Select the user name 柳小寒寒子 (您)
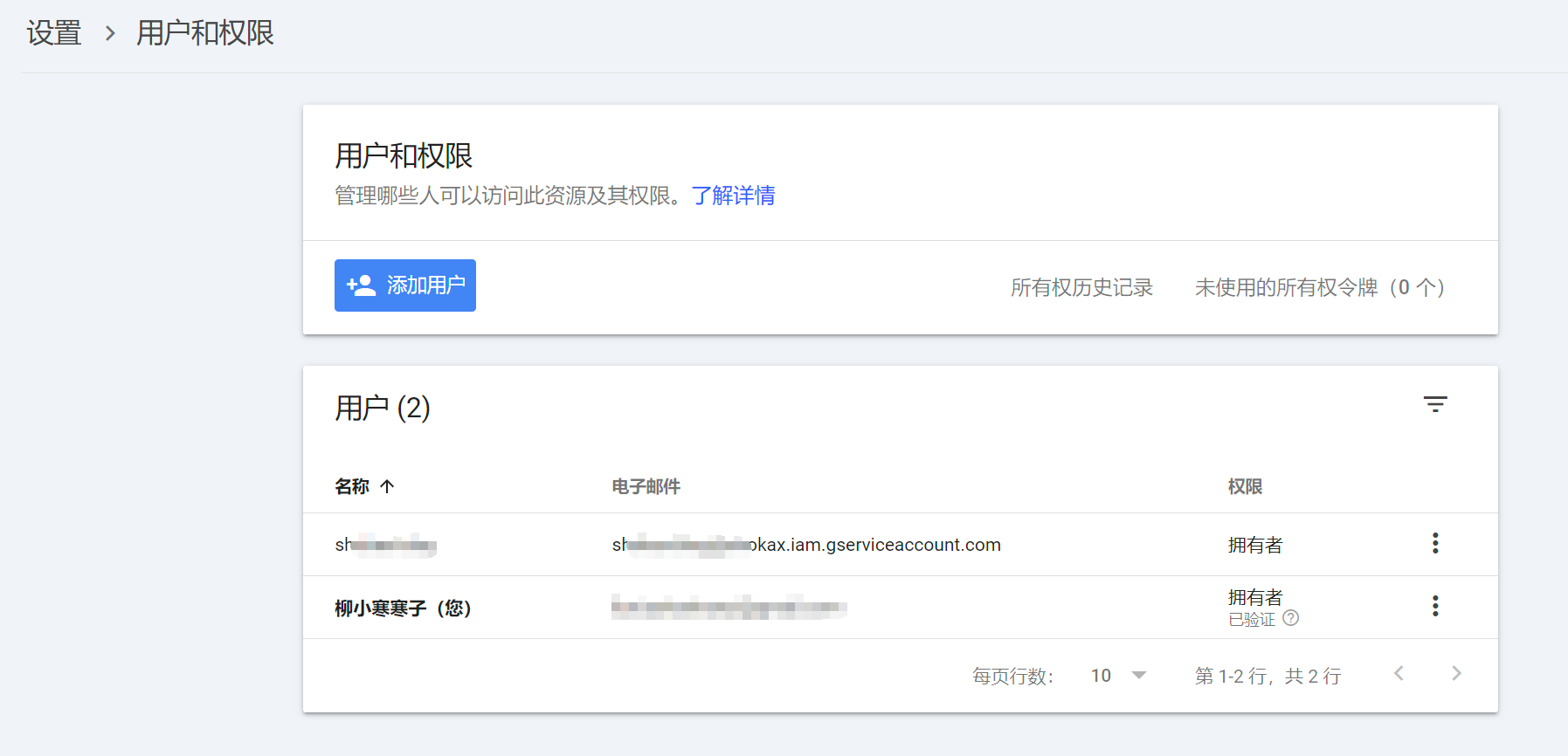This screenshot has width=1568, height=756. [403, 608]
